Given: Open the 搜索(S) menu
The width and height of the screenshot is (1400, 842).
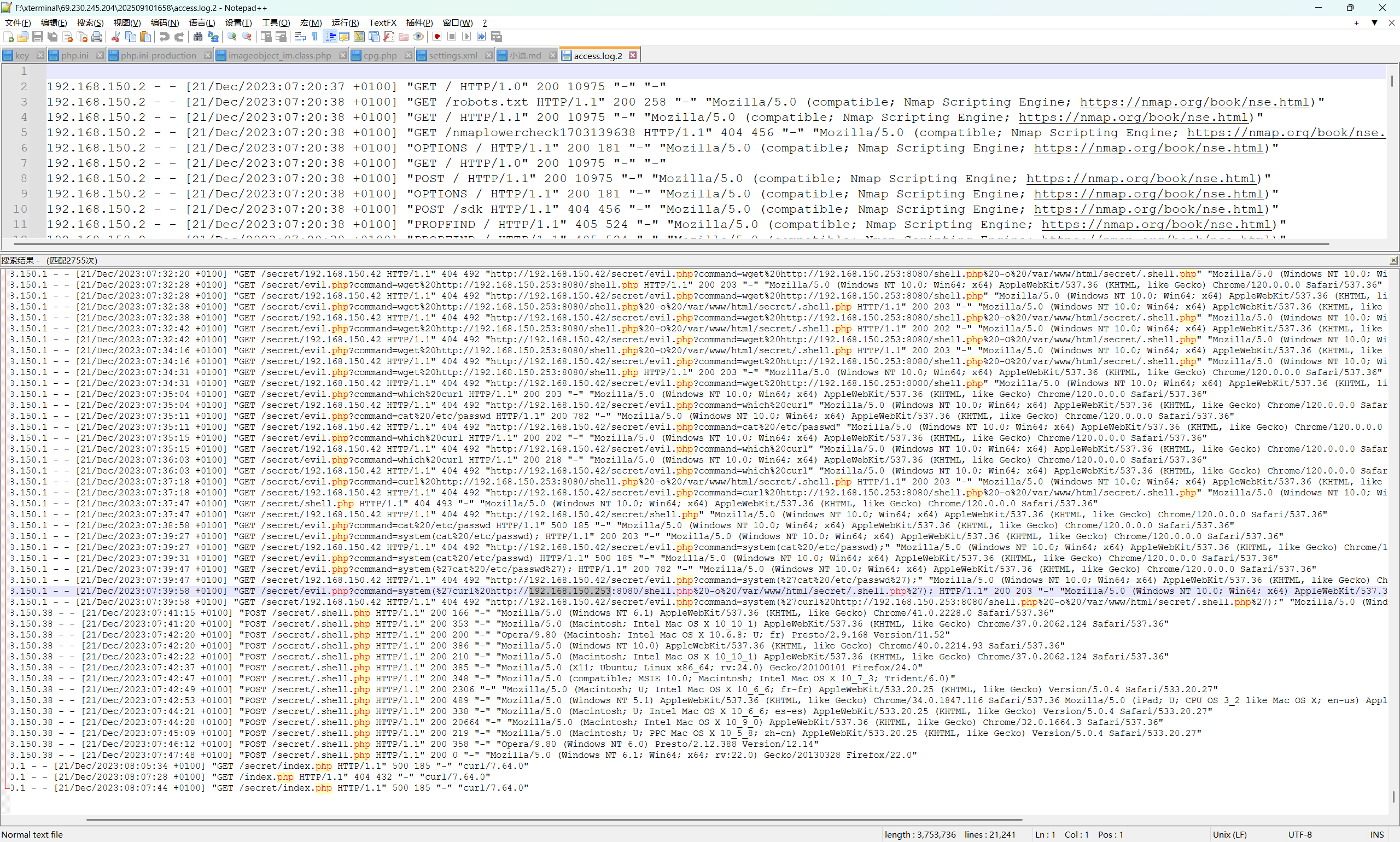Looking at the screenshot, I should [90, 23].
